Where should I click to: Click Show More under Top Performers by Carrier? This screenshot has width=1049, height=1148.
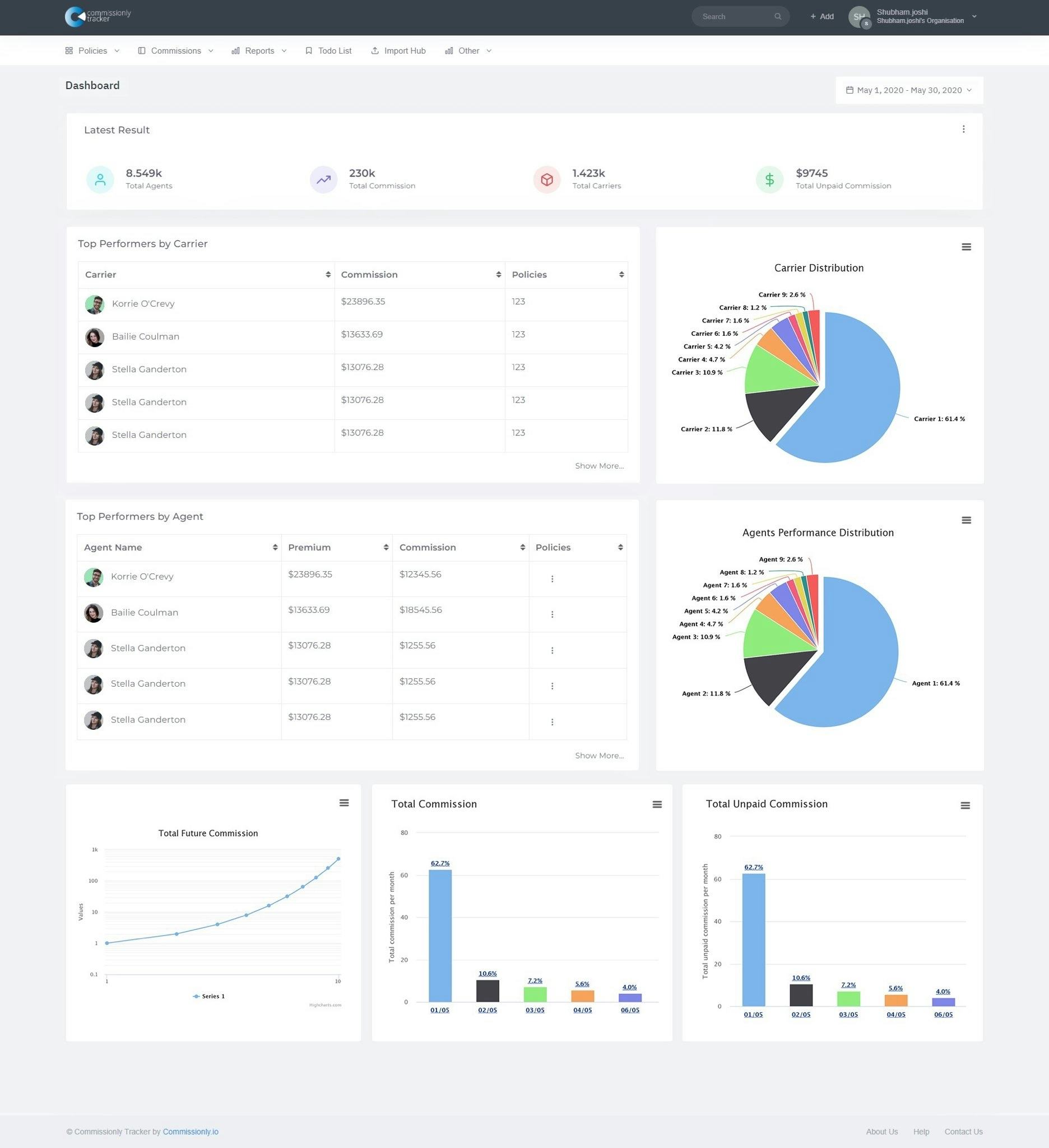[600, 465]
